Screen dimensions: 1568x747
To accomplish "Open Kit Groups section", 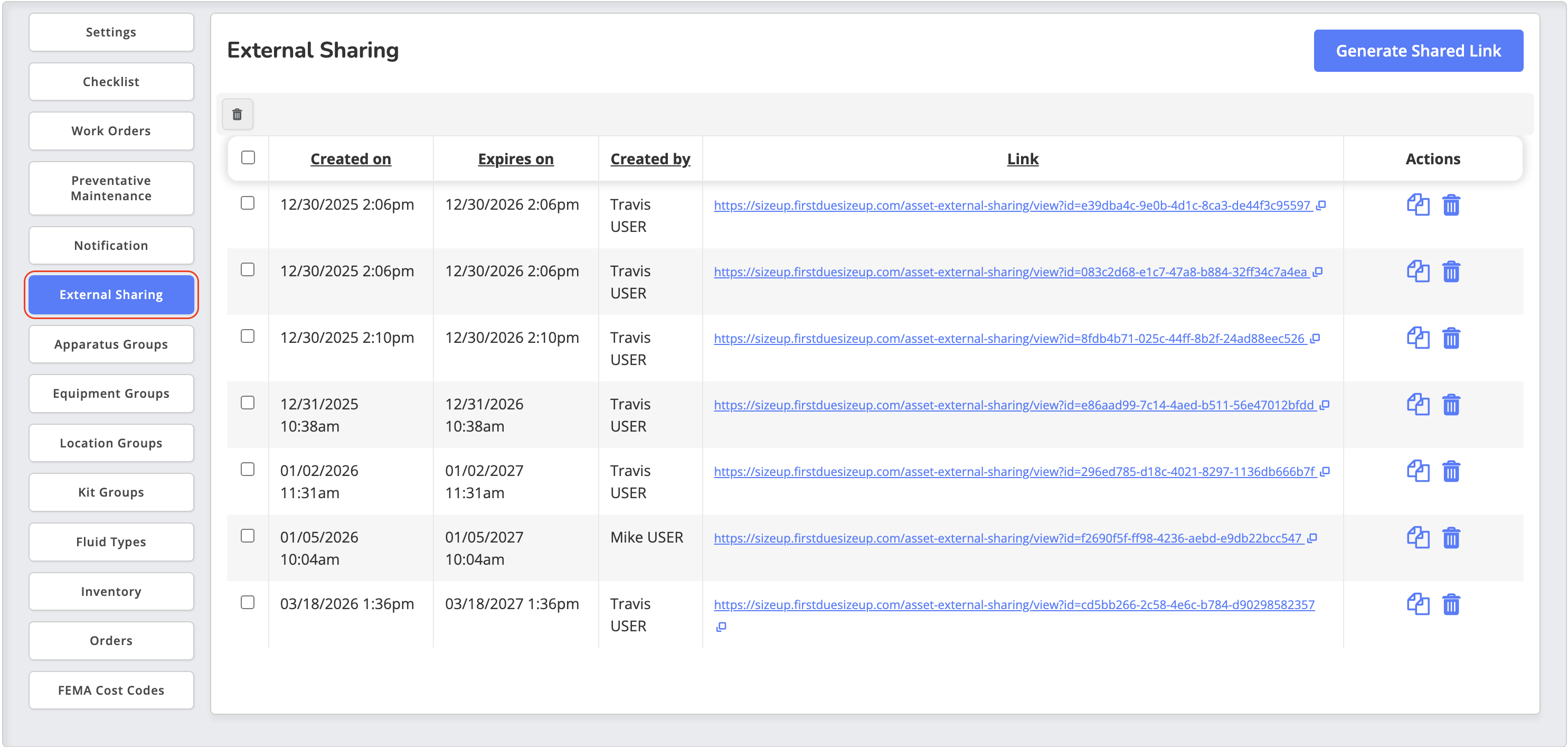I will pyautogui.click(x=111, y=492).
